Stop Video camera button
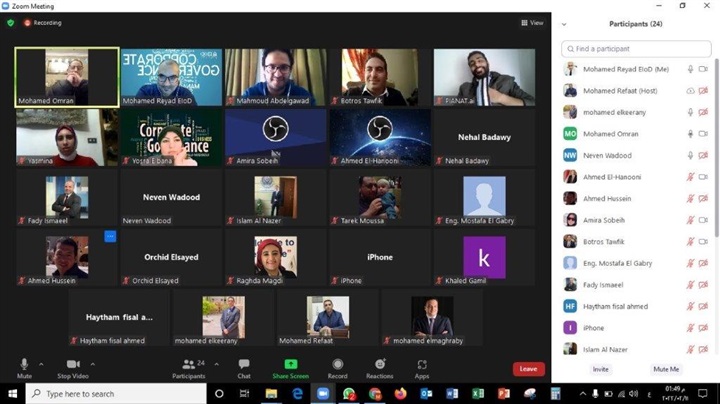Image resolution: width=720 pixels, height=404 pixels. tap(73, 368)
